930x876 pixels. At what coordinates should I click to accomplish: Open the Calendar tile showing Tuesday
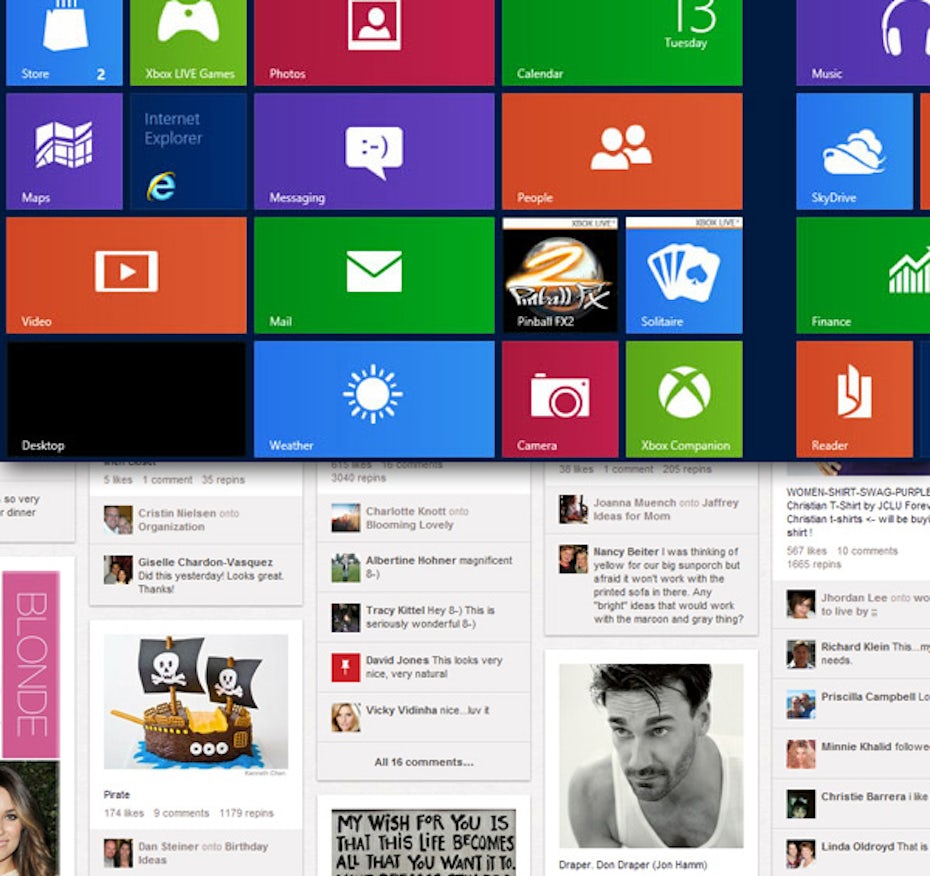621,42
